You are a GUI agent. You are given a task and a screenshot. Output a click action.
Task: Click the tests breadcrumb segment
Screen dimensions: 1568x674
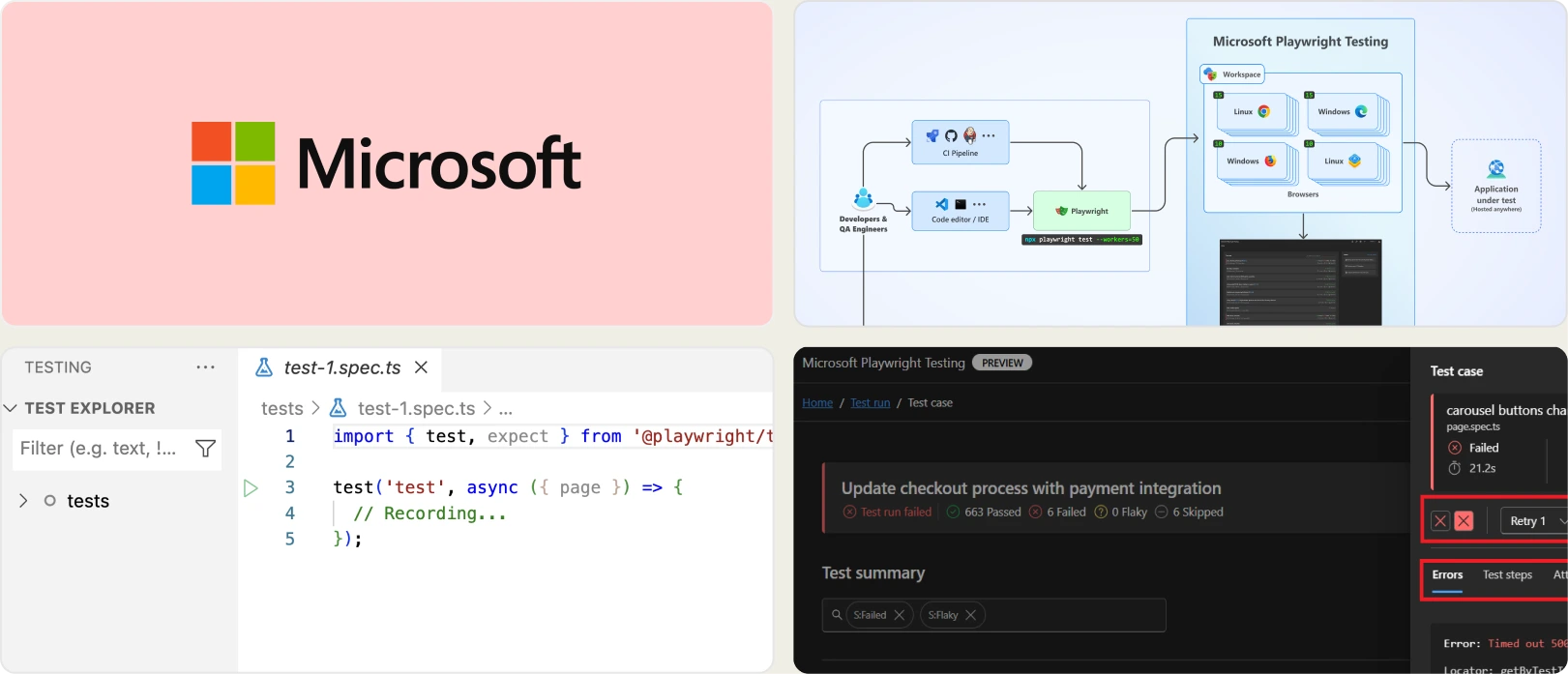282,409
